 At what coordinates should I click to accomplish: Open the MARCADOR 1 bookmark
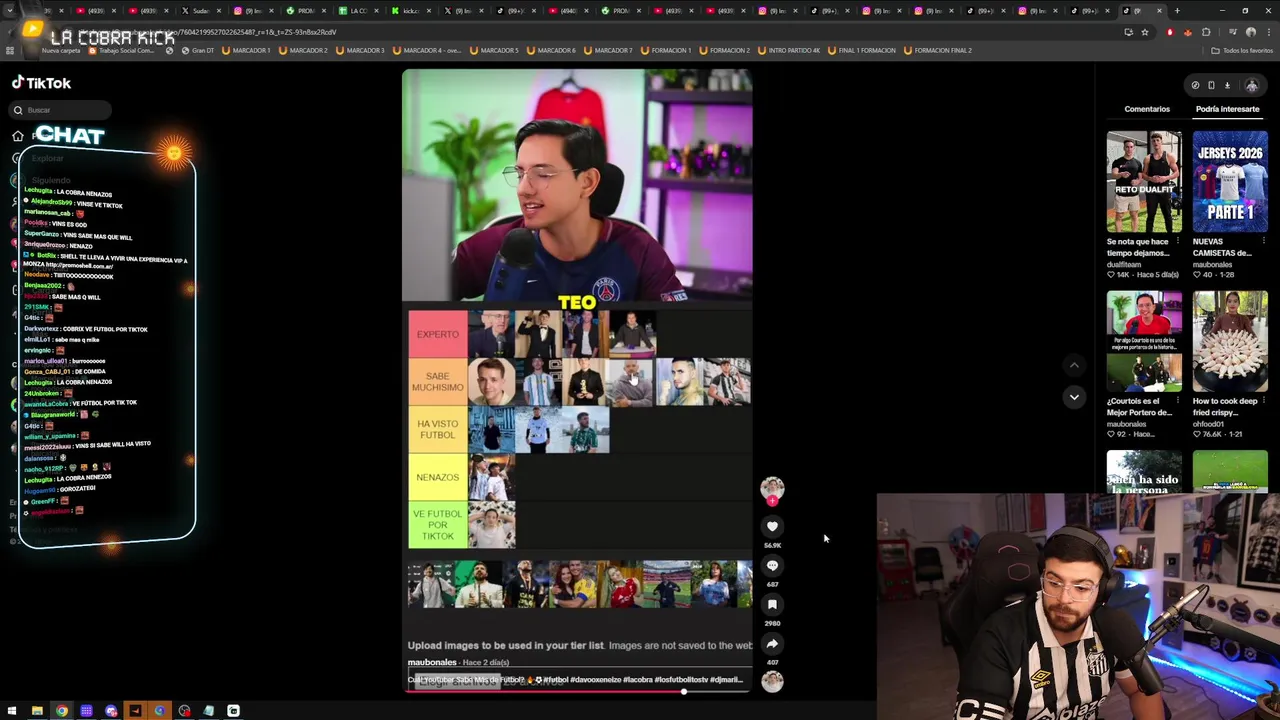click(x=247, y=50)
